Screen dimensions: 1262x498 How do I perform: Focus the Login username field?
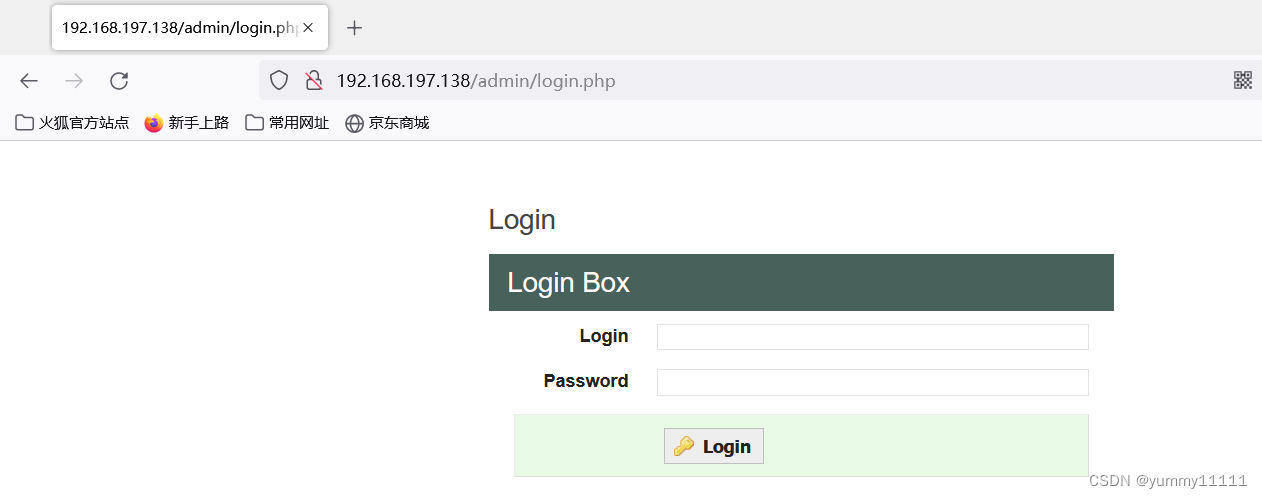point(872,337)
